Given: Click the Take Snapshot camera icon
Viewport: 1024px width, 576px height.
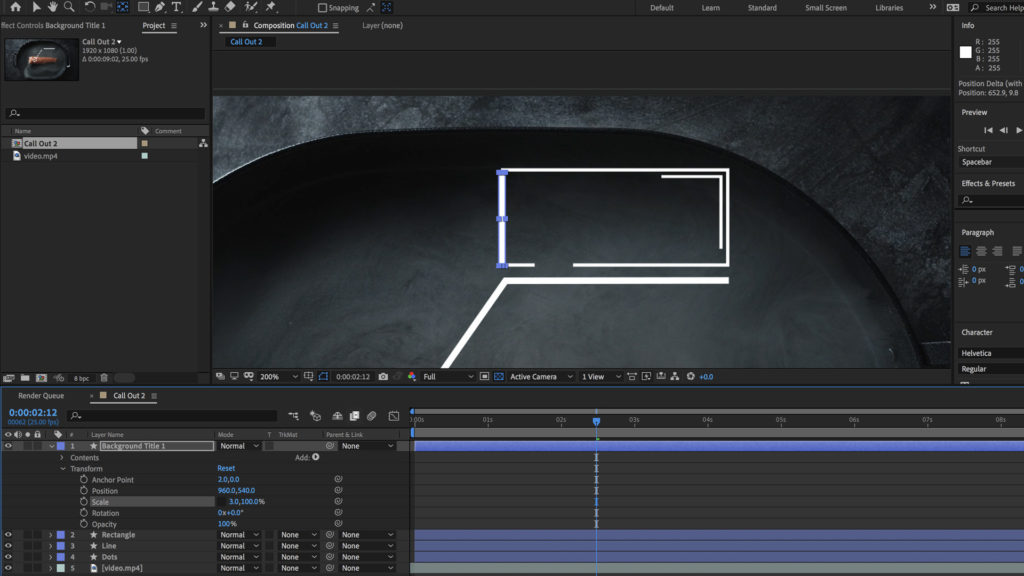Looking at the screenshot, I should coord(383,377).
